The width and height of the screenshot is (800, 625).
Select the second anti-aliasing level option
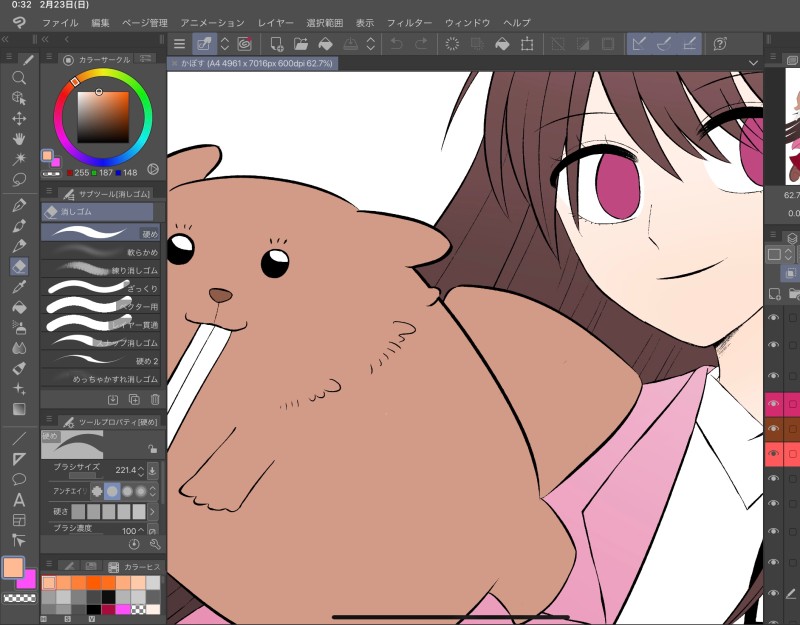pyautogui.click(x=112, y=491)
